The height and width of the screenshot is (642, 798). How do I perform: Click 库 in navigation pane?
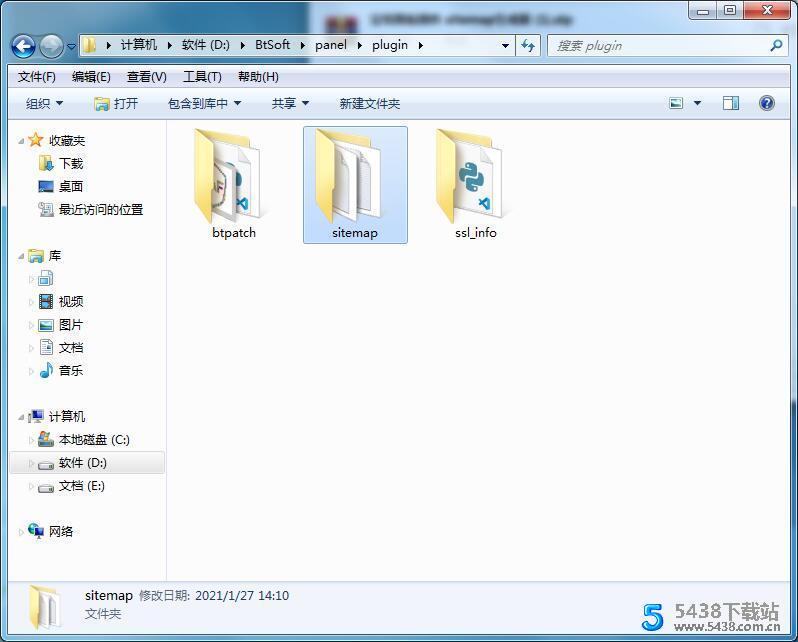54,256
